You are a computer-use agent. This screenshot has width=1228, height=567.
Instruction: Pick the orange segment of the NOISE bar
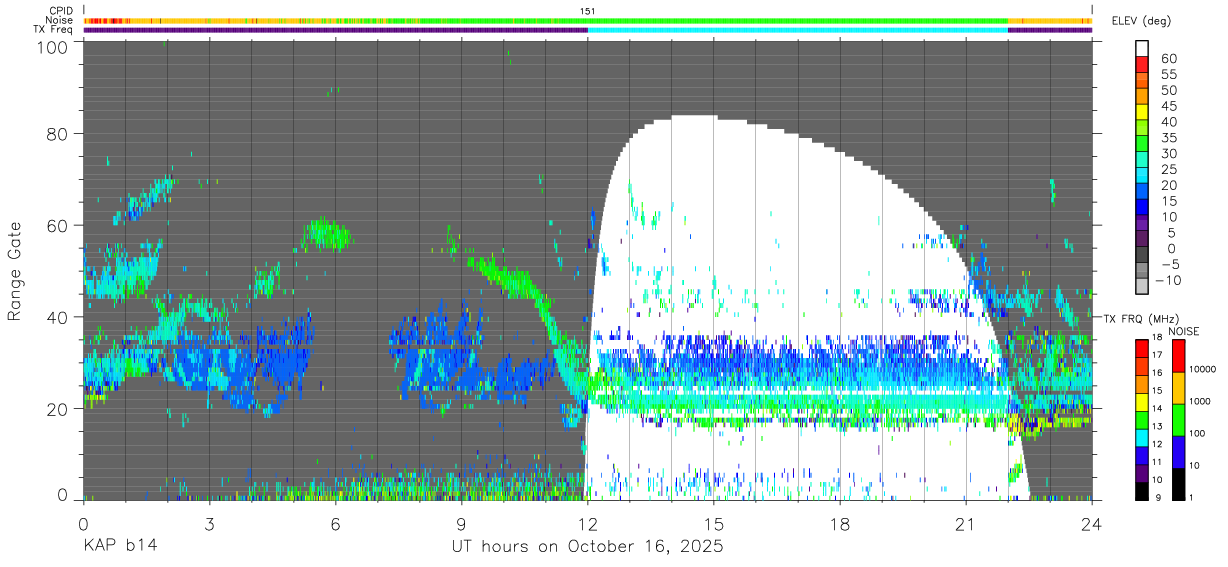click(1179, 387)
